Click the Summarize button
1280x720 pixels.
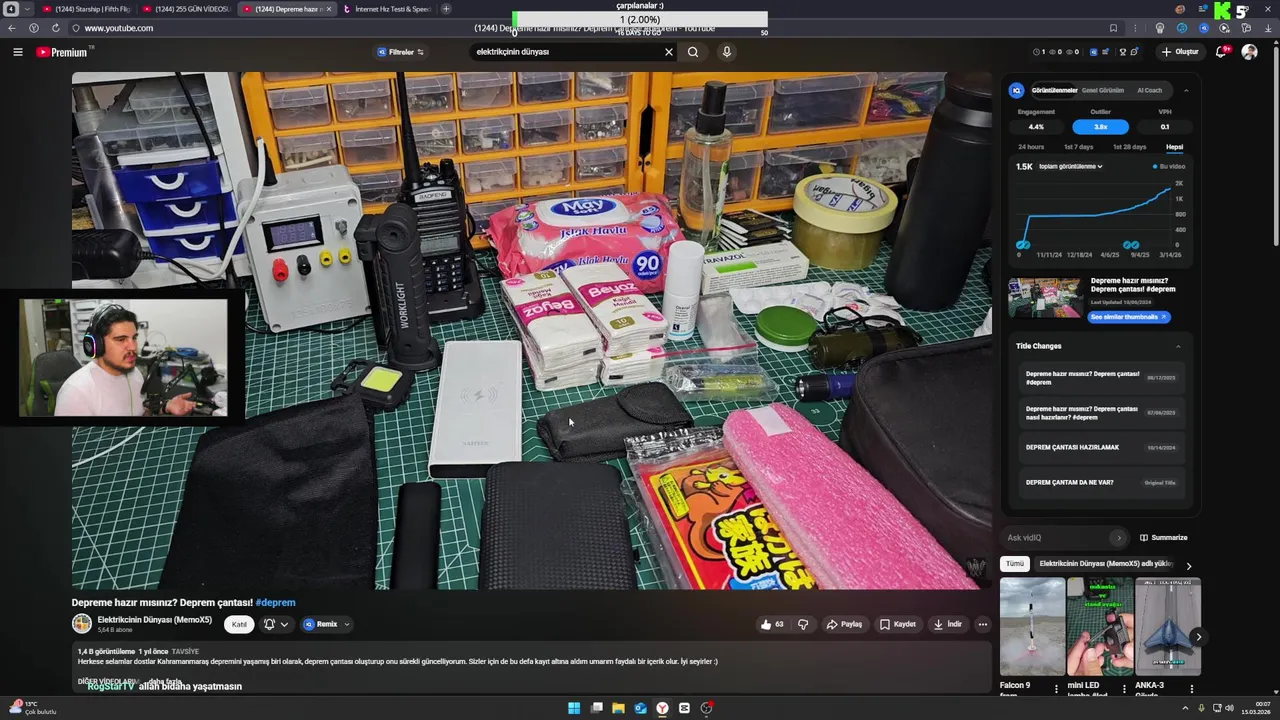click(1164, 538)
